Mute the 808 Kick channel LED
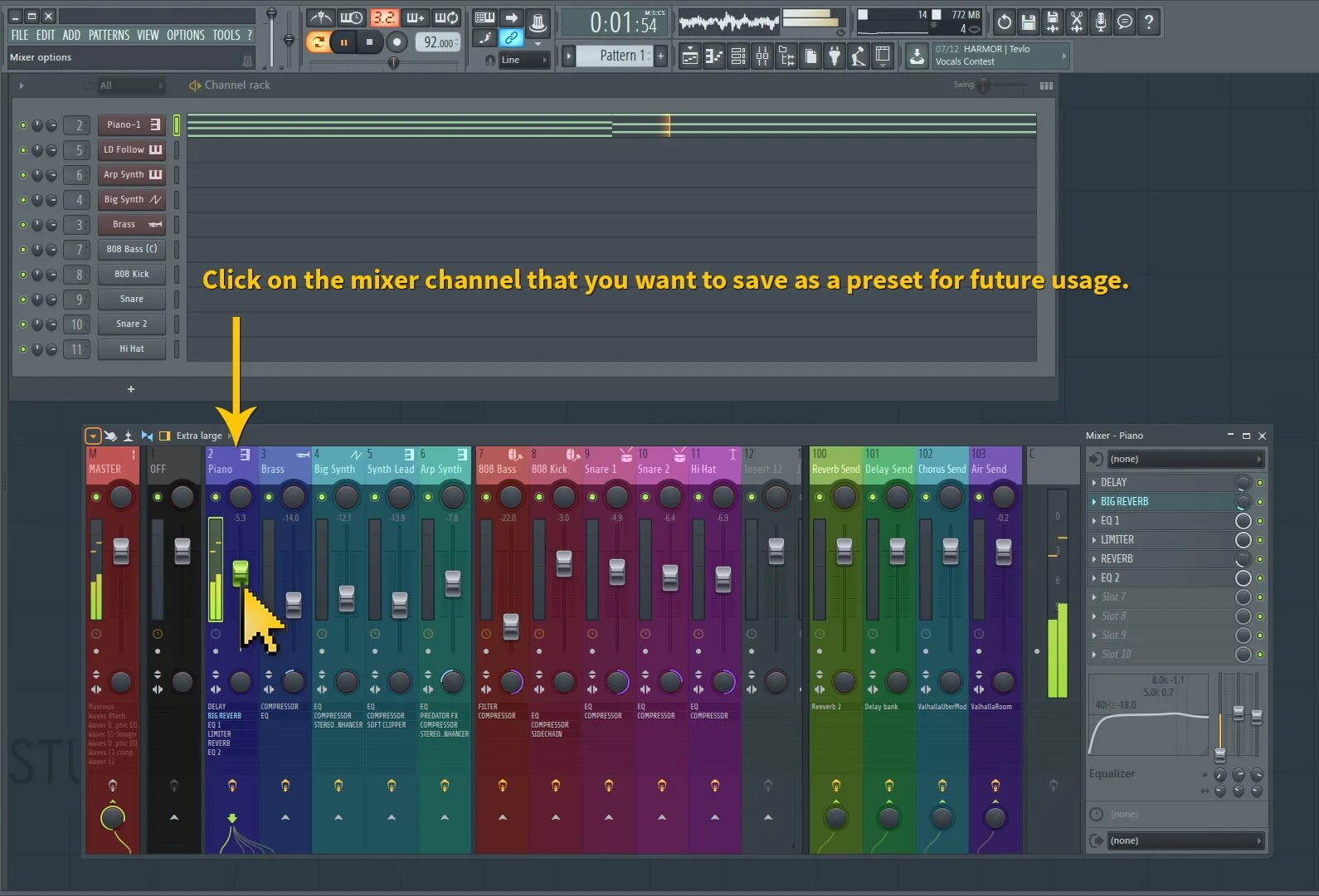The height and width of the screenshot is (896, 1319). [x=23, y=275]
